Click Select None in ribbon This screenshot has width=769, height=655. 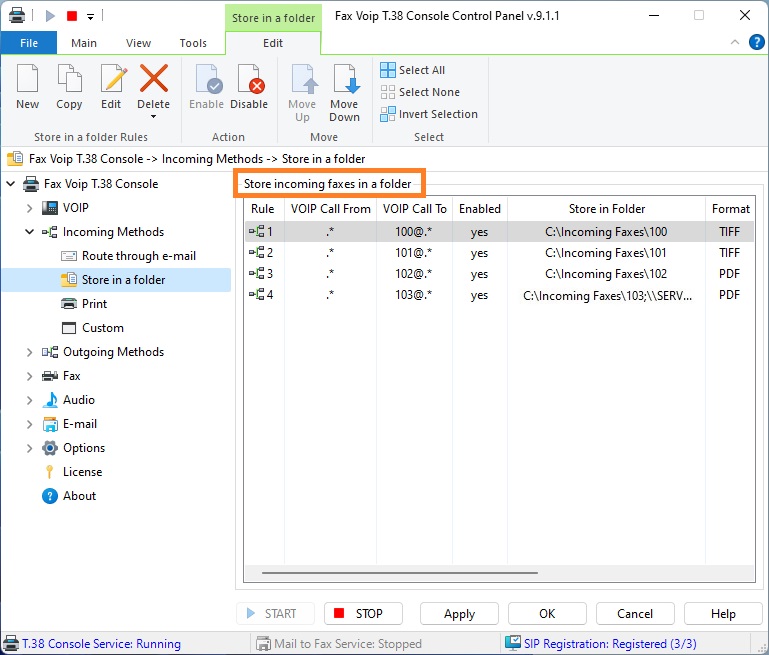coord(420,92)
